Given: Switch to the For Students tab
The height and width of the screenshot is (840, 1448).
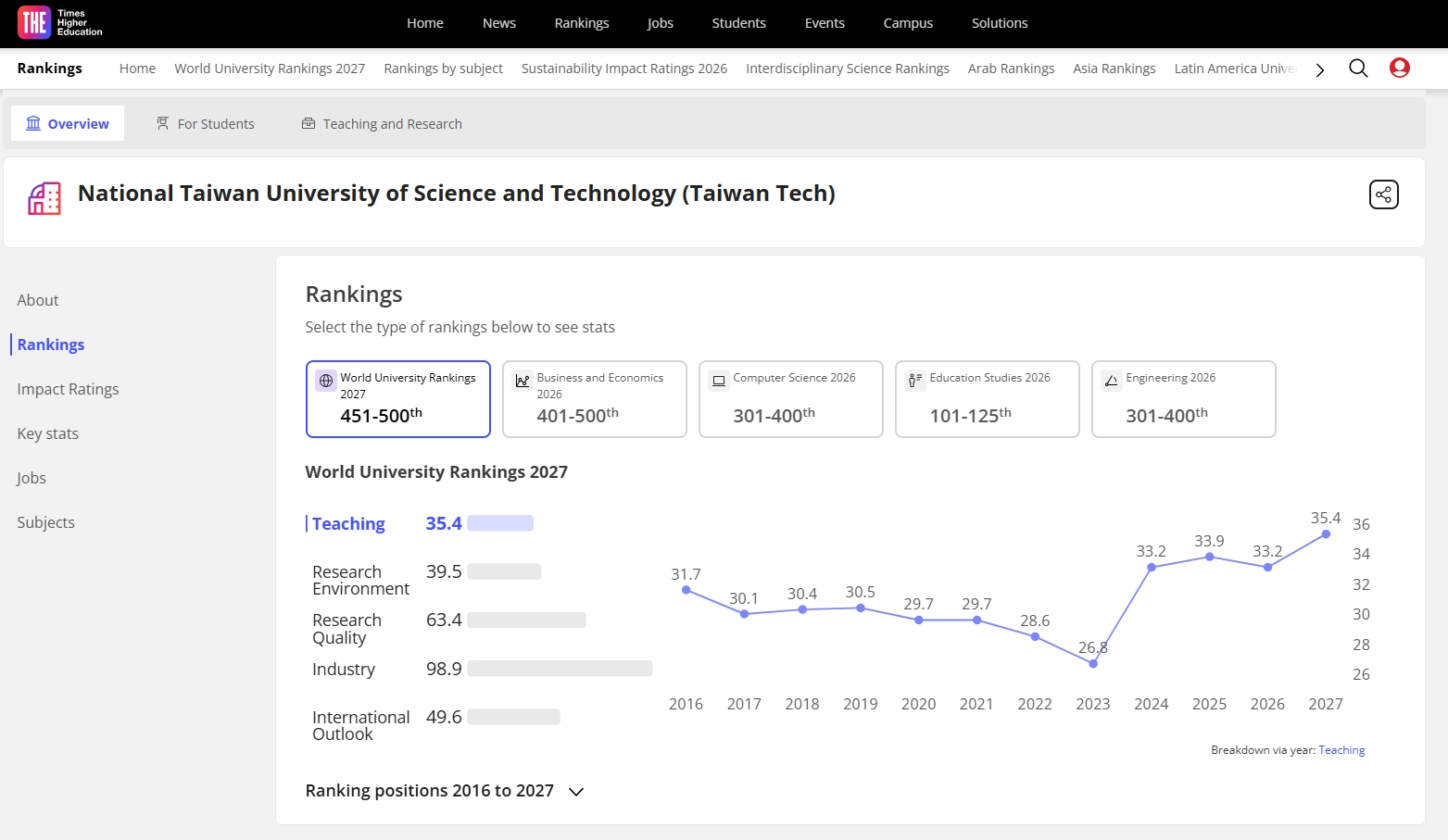Looking at the screenshot, I should pos(205,123).
